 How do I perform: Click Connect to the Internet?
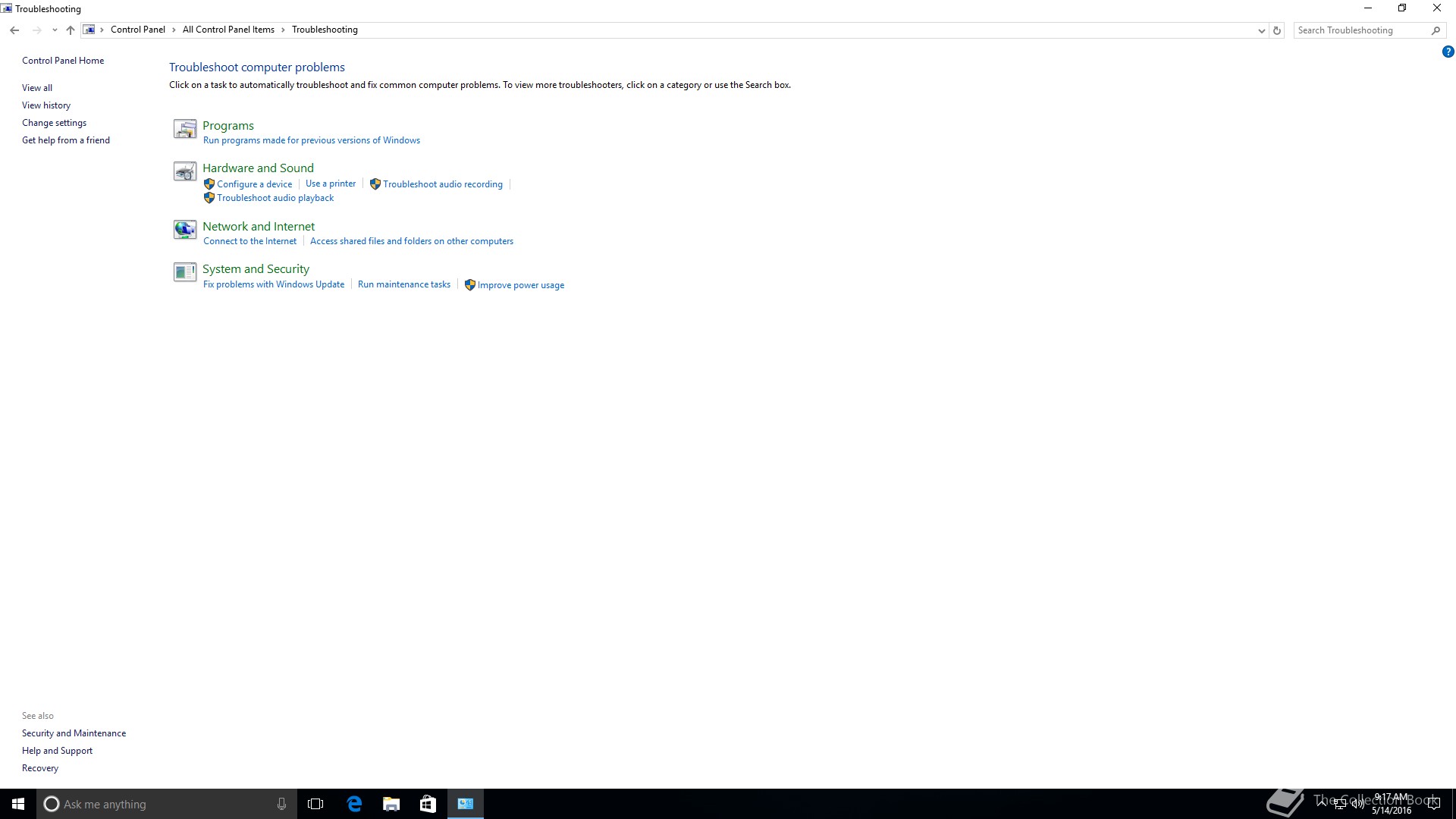250,241
